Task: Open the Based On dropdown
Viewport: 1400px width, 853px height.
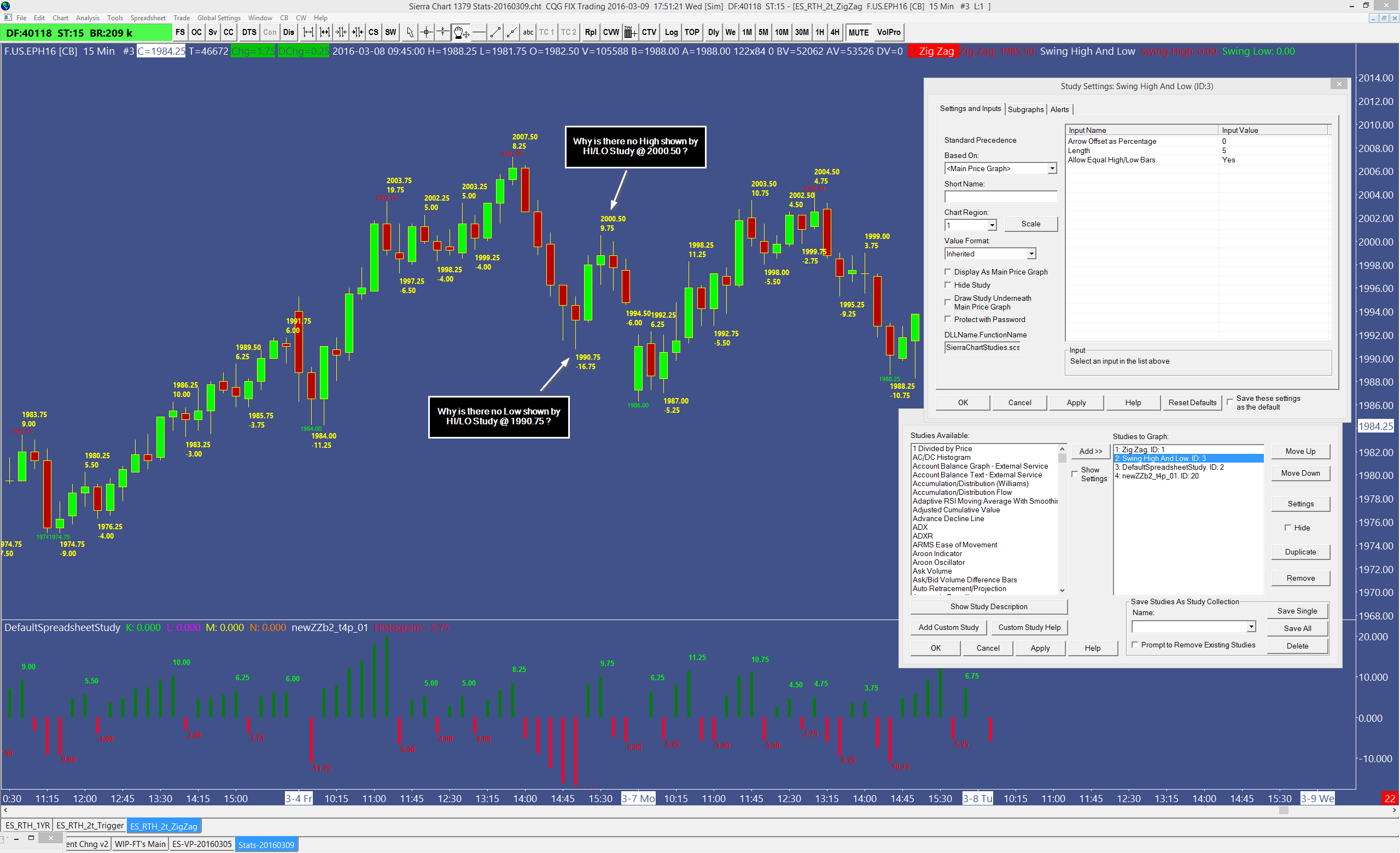Action: point(1052,168)
